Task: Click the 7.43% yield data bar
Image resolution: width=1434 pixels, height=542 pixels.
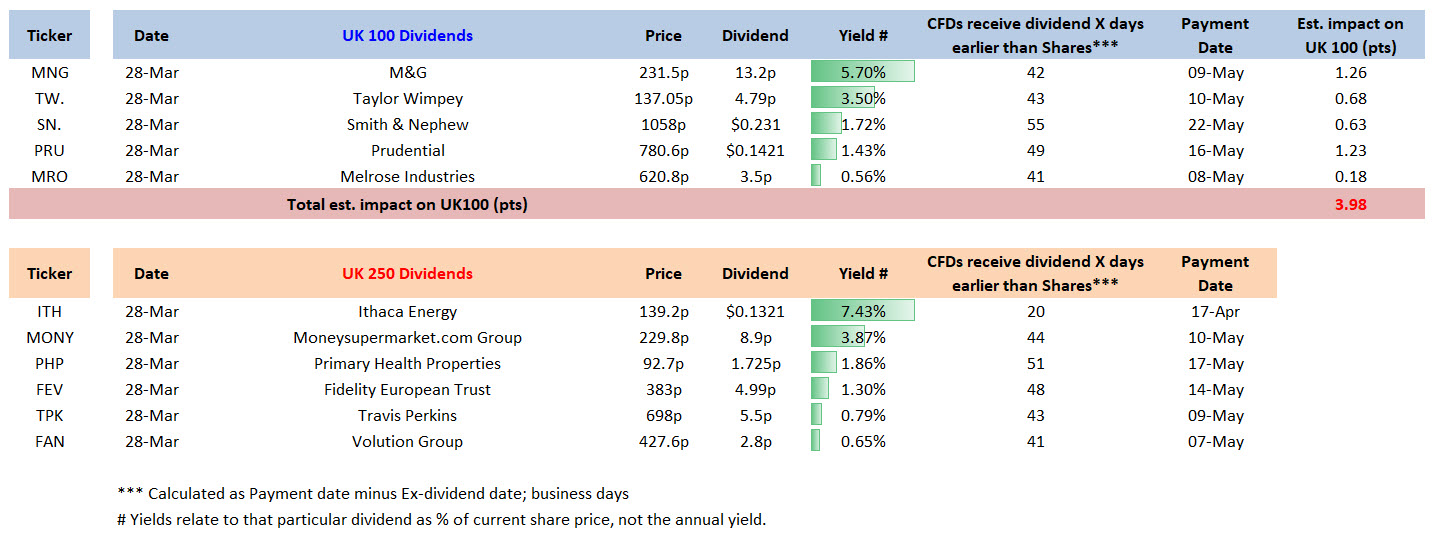Action: click(863, 311)
